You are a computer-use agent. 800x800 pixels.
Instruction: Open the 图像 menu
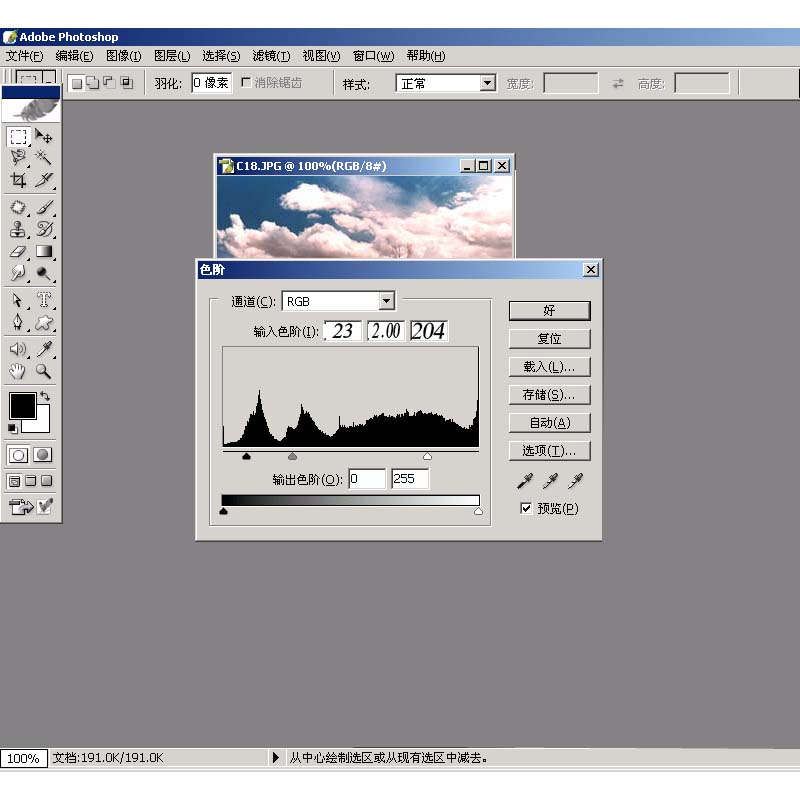[123, 56]
